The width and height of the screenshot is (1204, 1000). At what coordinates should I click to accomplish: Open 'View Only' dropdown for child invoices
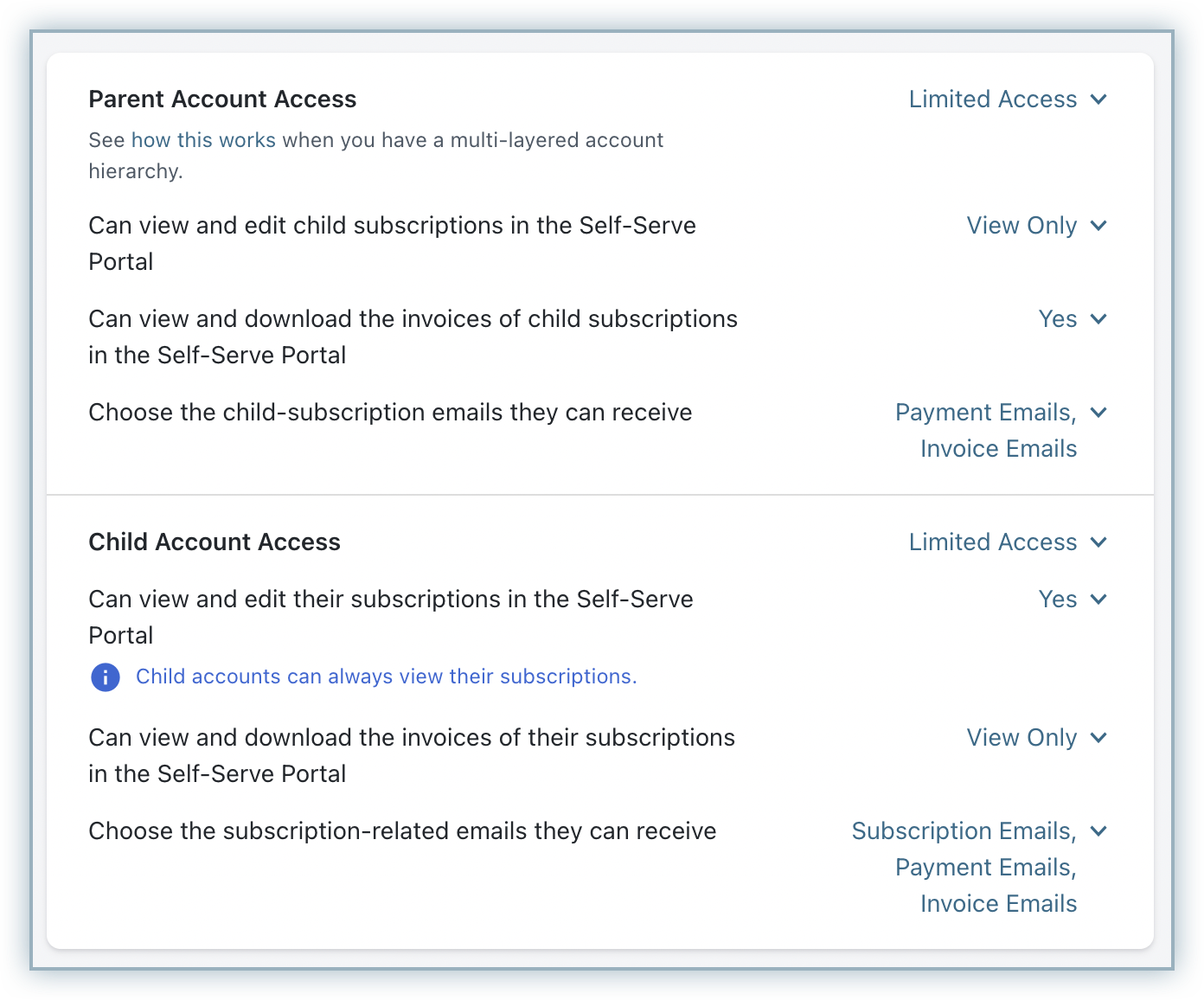point(1021,738)
